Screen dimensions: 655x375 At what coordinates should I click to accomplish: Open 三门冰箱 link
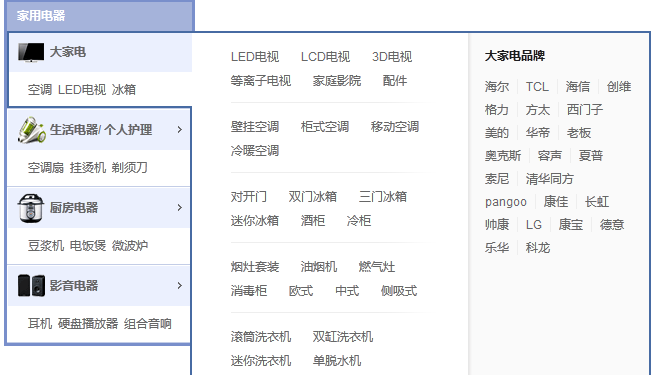point(383,197)
